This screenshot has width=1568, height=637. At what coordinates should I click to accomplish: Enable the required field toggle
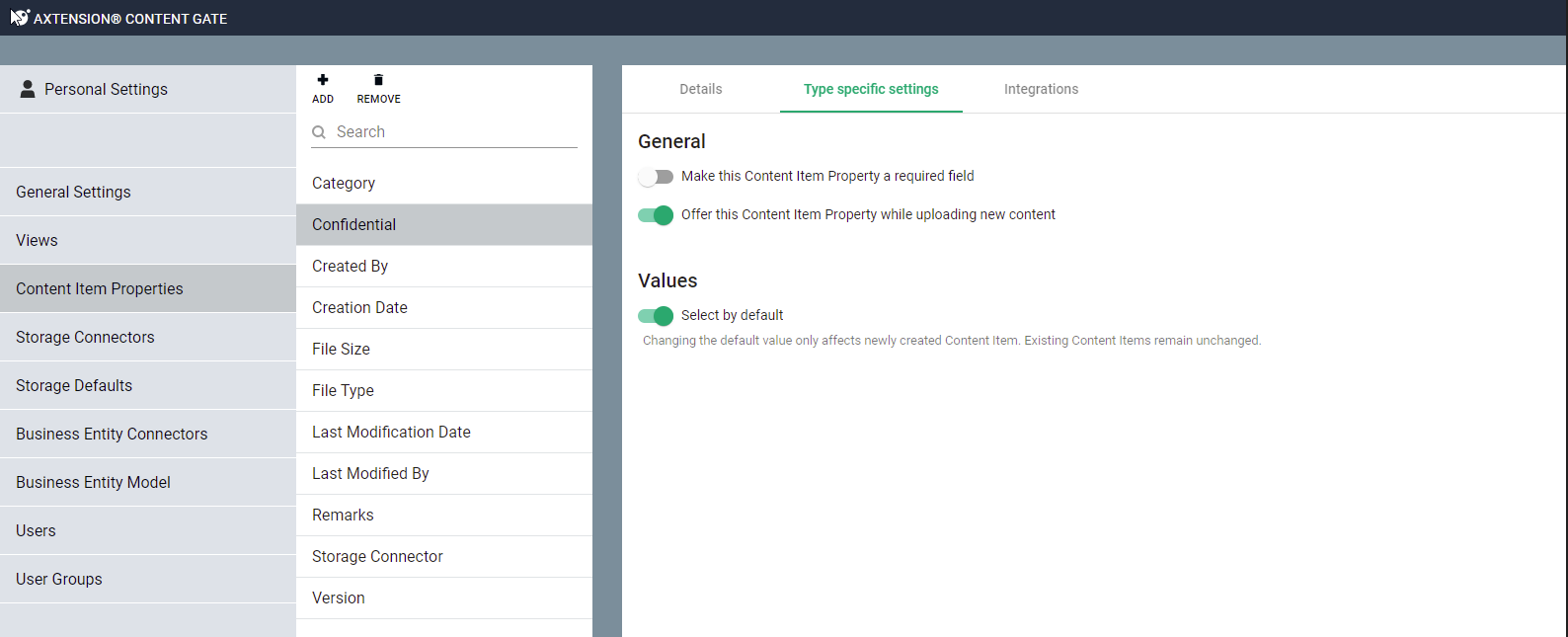click(656, 177)
